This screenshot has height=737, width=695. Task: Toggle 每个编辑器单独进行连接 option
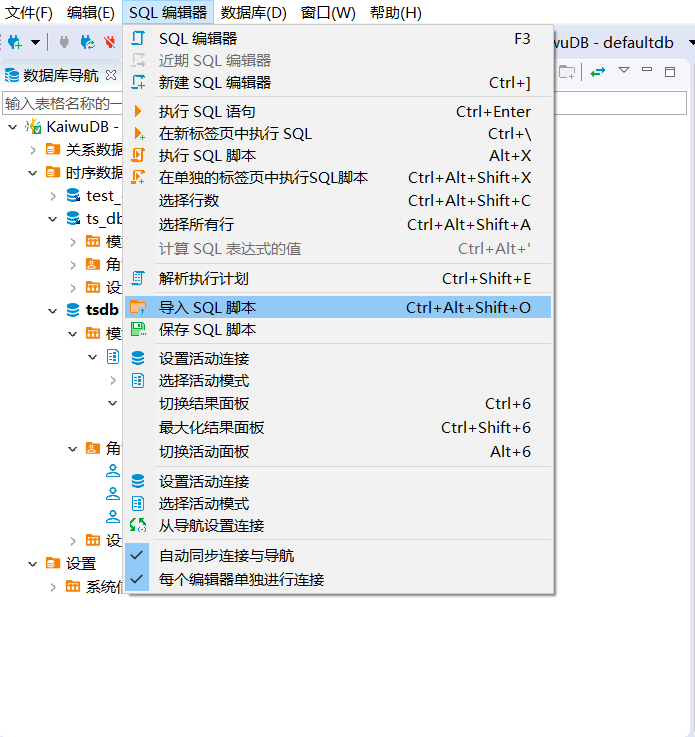(241, 579)
